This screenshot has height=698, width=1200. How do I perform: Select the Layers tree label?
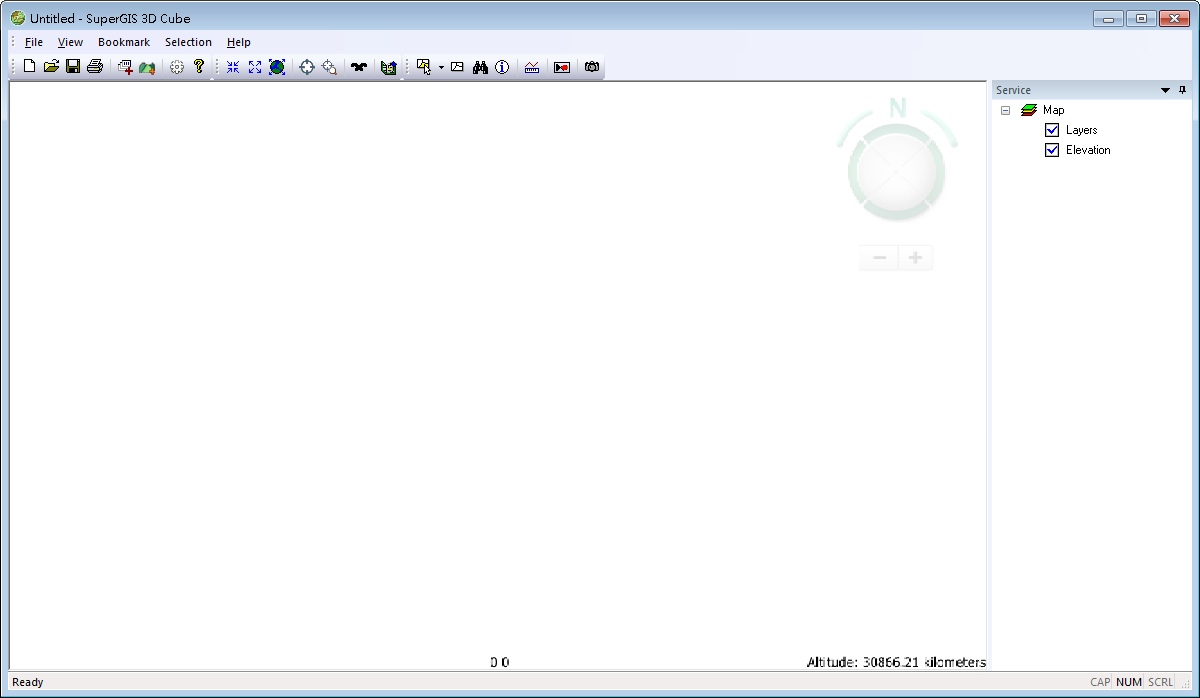[x=1082, y=130]
